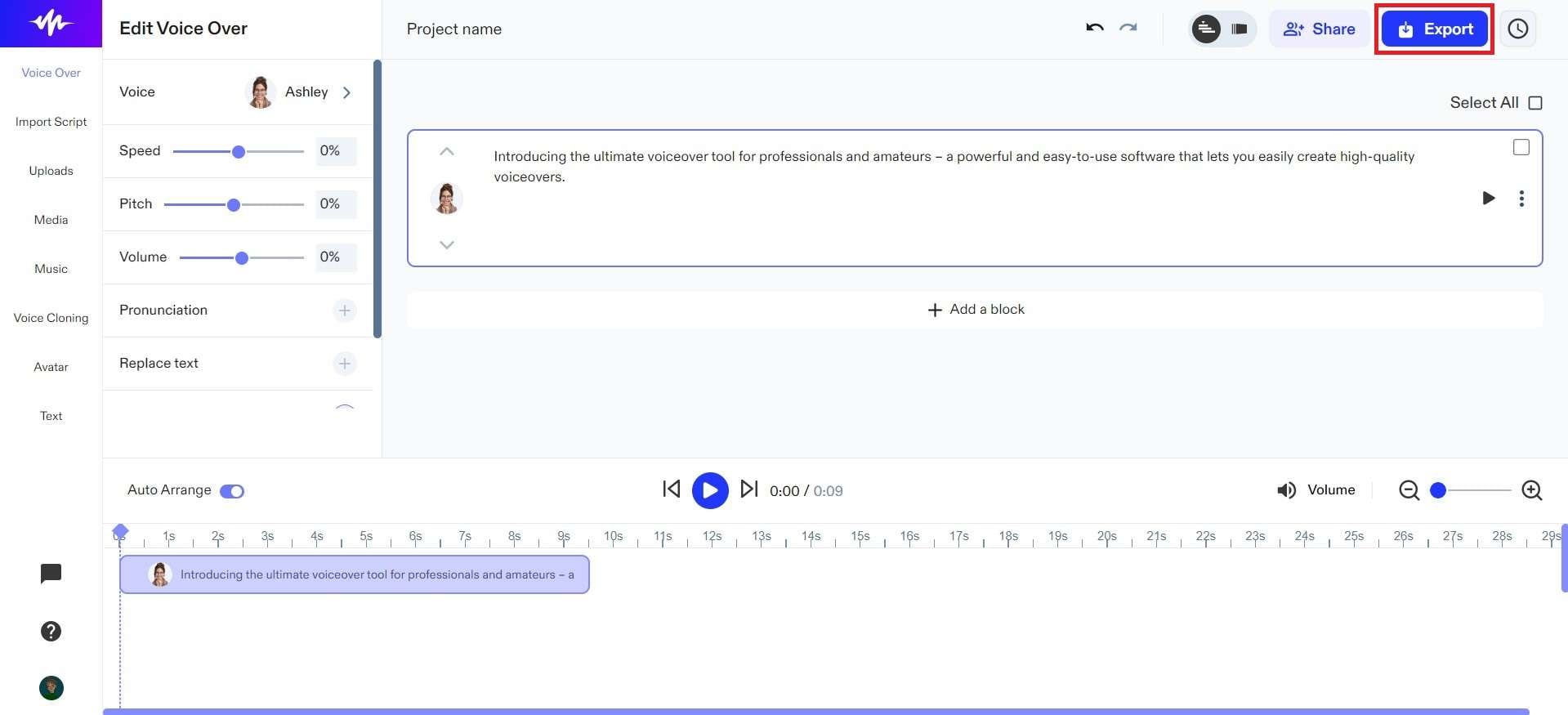Click the Export button
1568x715 pixels.
(1434, 29)
